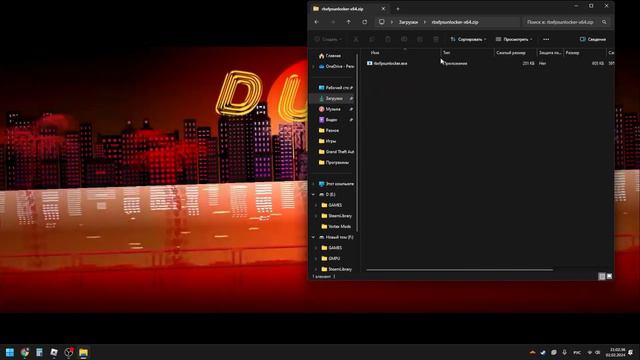The width and height of the screenshot is (640, 360).
Task: Click rbxfpsunlocker-x64.zip breadcrumb segment
Action: point(455,22)
